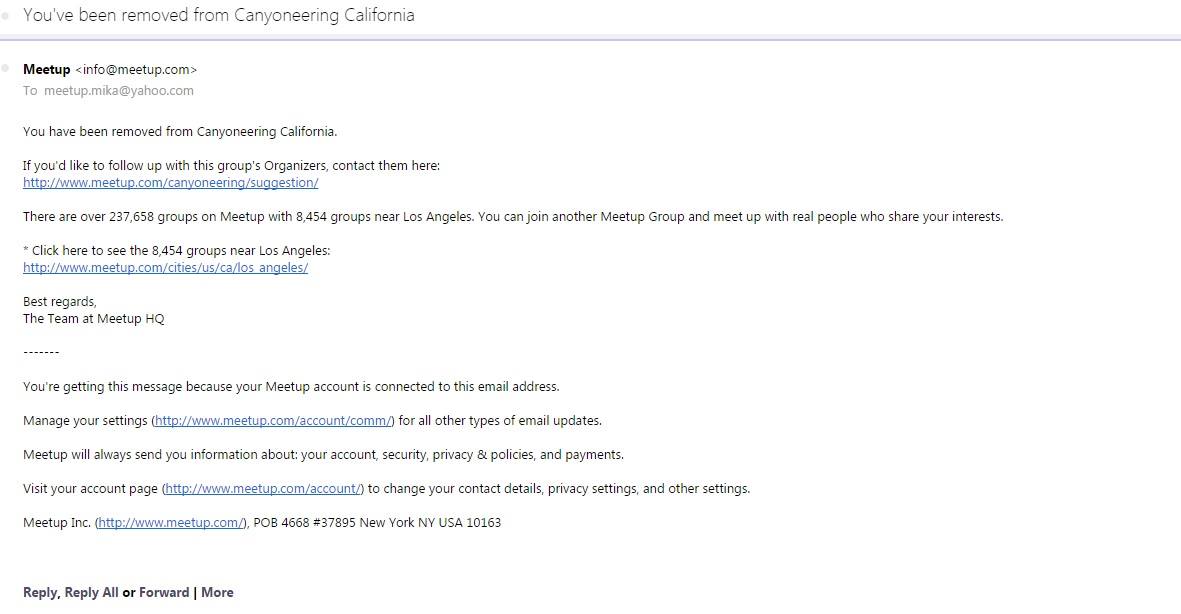Click the 'You have been removed' sentence
This screenshot has width=1181, height=614.
(180, 131)
